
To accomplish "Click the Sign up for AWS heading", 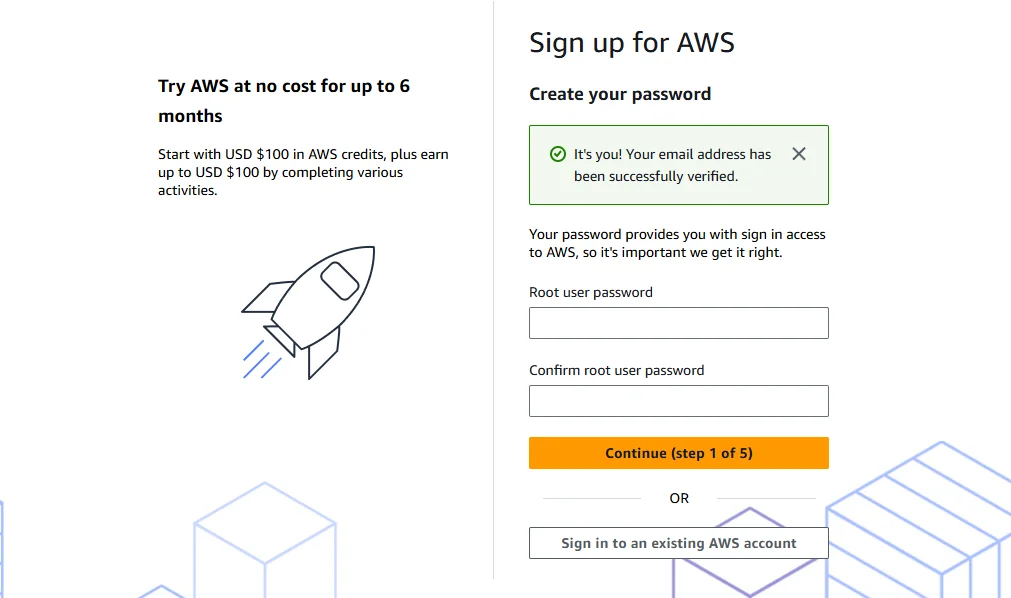I will (631, 43).
